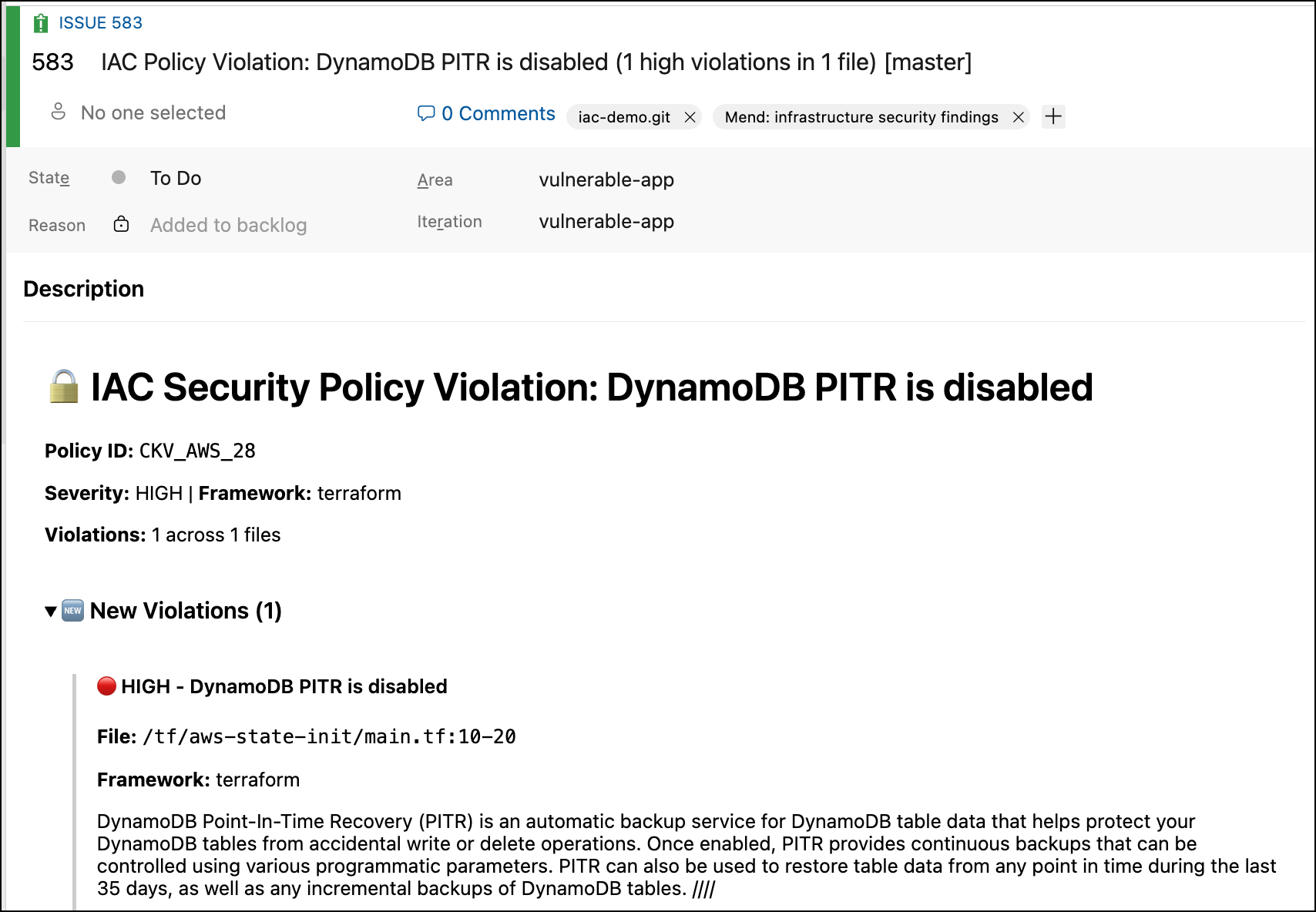Click the New Violations (1) heading
The height and width of the screenshot is (912, 1316).
click(186, 611)
